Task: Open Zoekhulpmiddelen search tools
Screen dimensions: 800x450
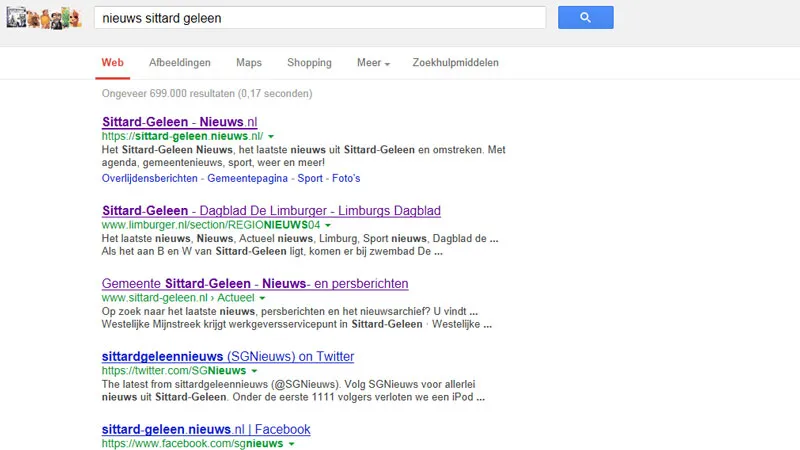Action: [456, 63]
